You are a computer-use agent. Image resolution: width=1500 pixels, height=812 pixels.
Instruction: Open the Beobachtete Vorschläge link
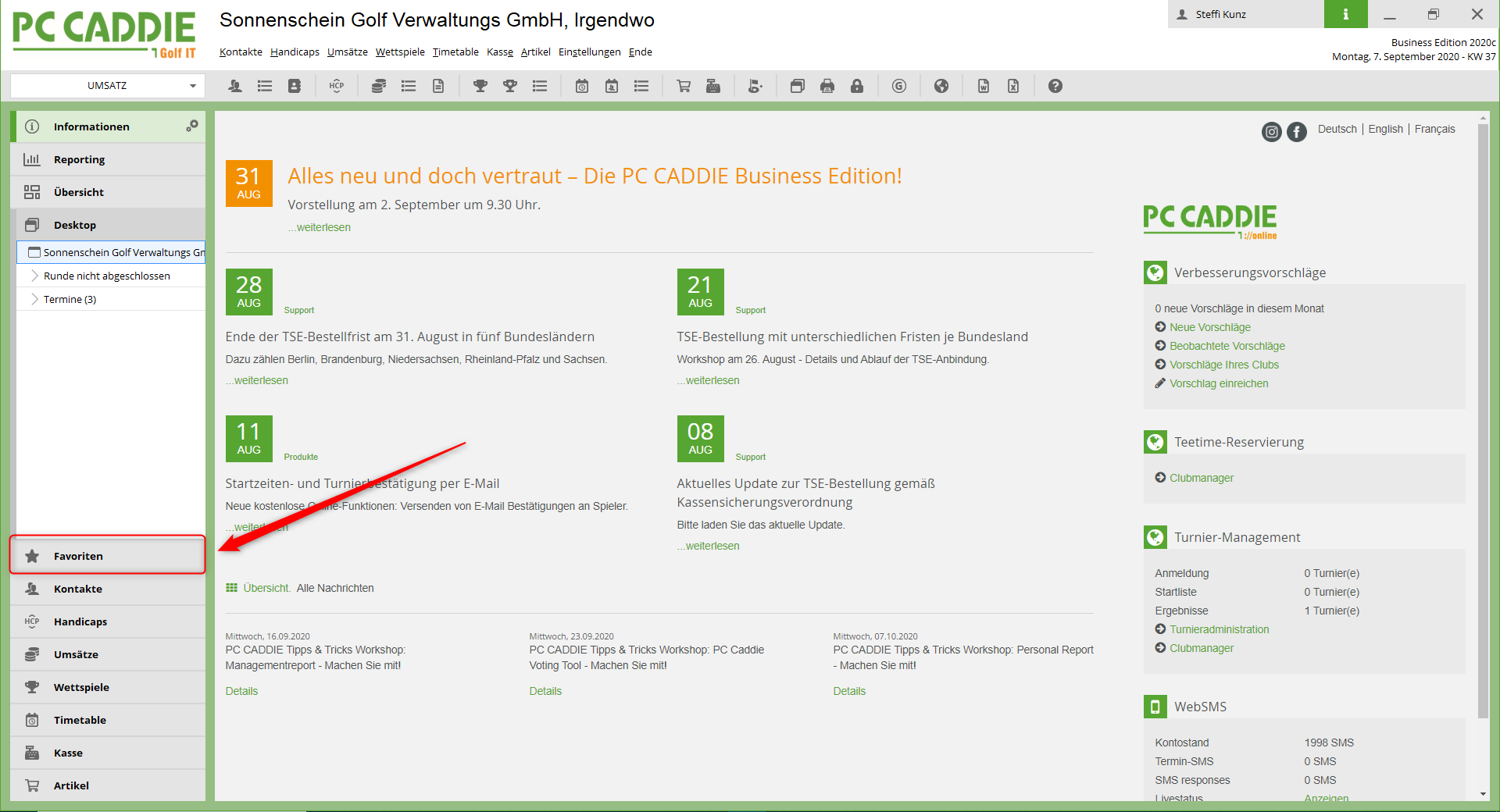[1227, 346]
